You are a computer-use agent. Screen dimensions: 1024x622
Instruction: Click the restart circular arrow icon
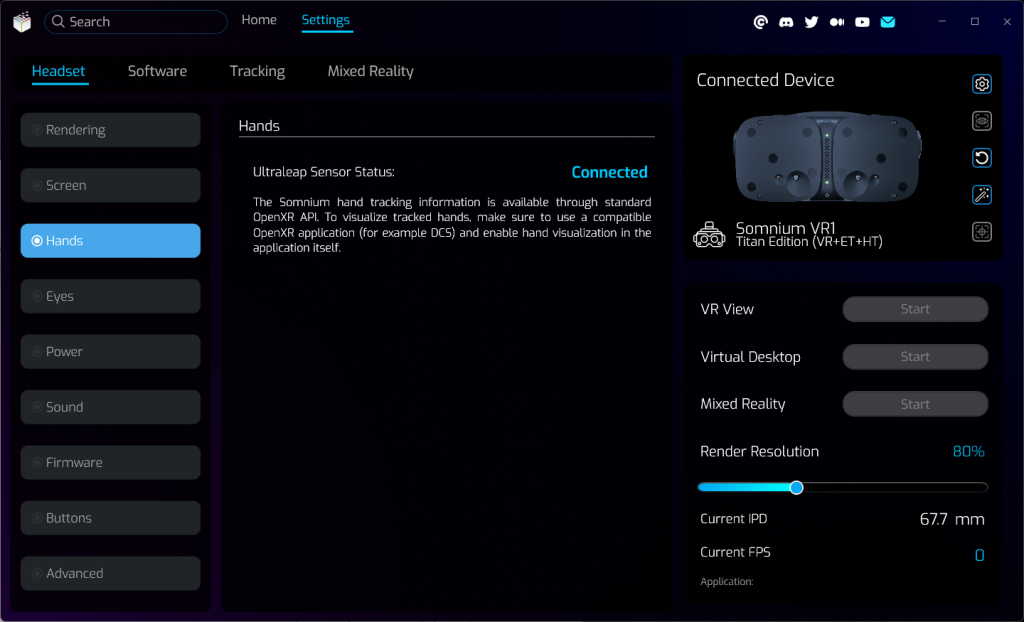[x=982, y=158]
